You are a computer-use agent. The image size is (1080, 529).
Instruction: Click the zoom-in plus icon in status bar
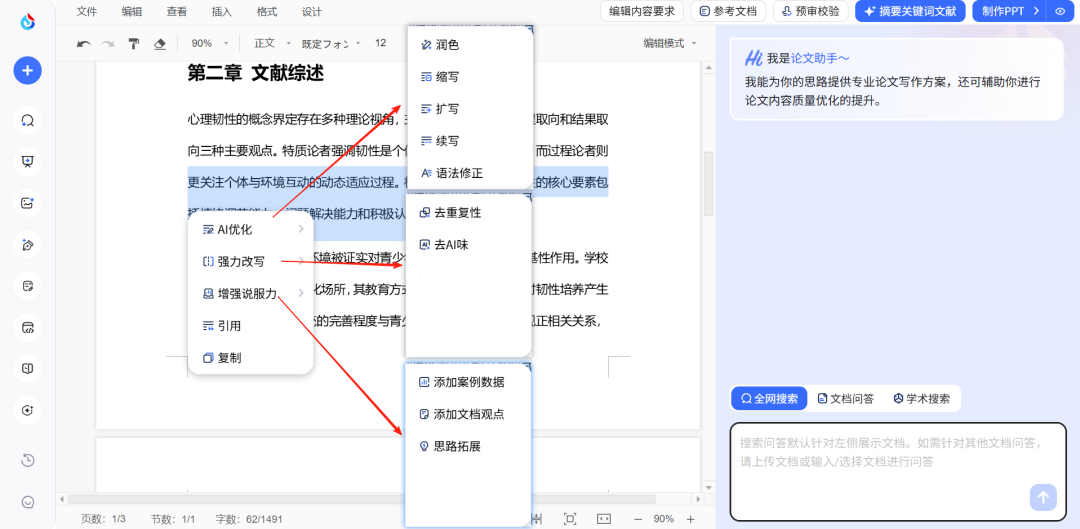(x=690, y=519)
